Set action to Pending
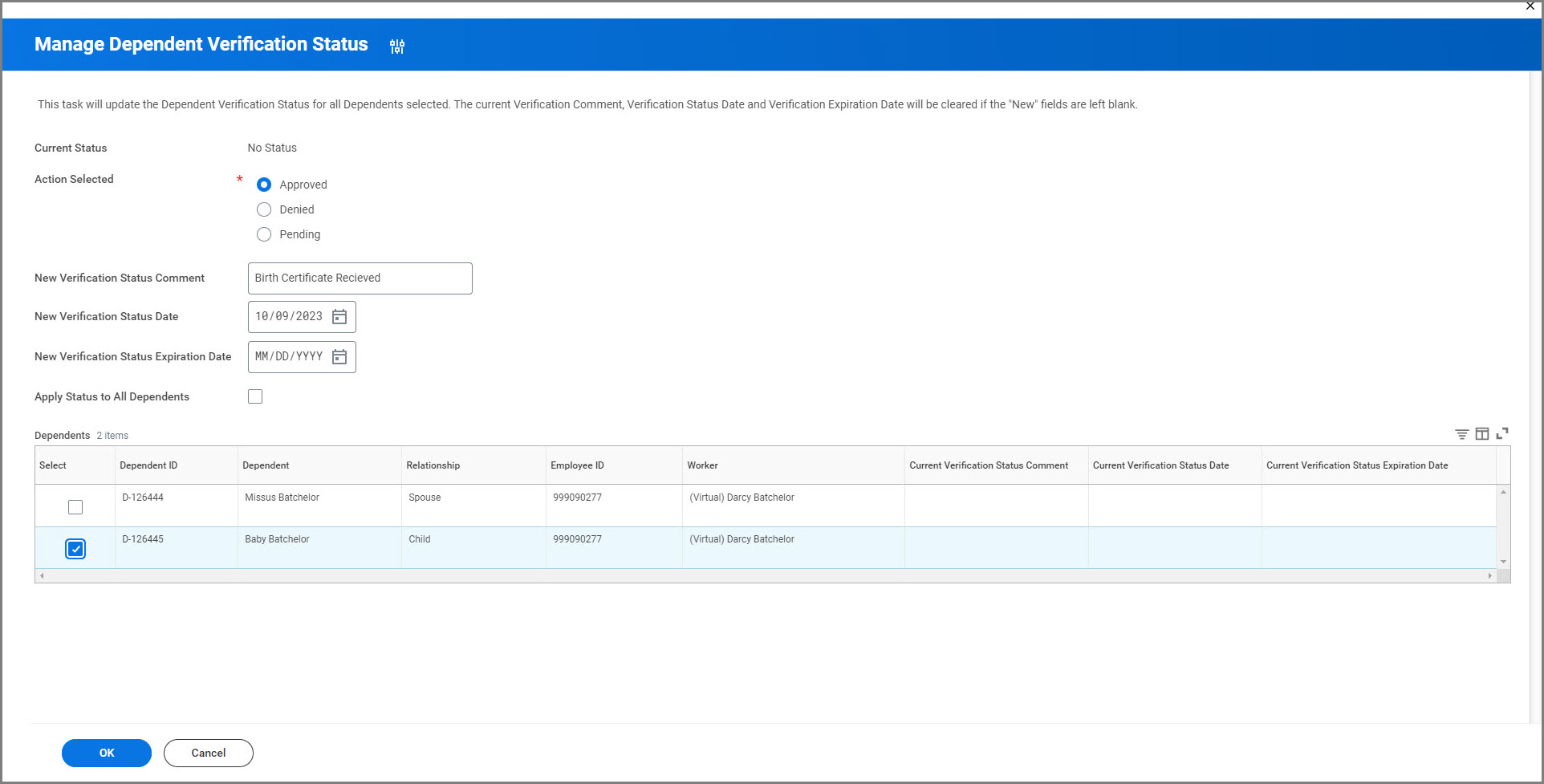 click(264, 234)
